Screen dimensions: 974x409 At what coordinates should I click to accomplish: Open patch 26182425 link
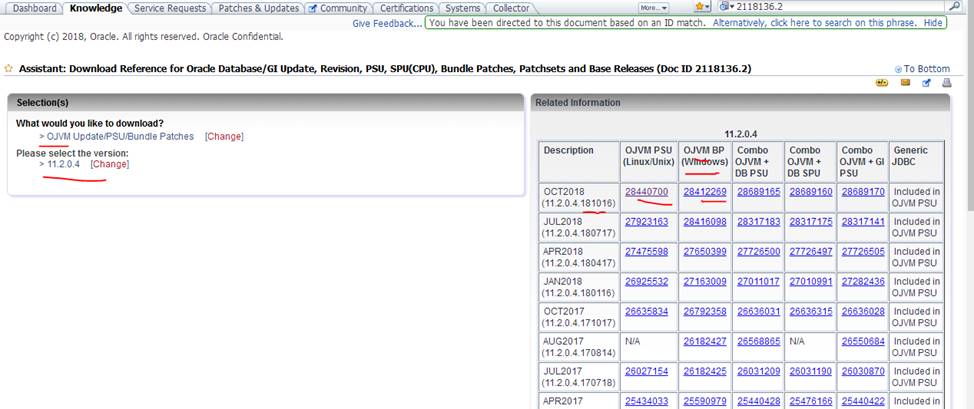coord(705,370)
